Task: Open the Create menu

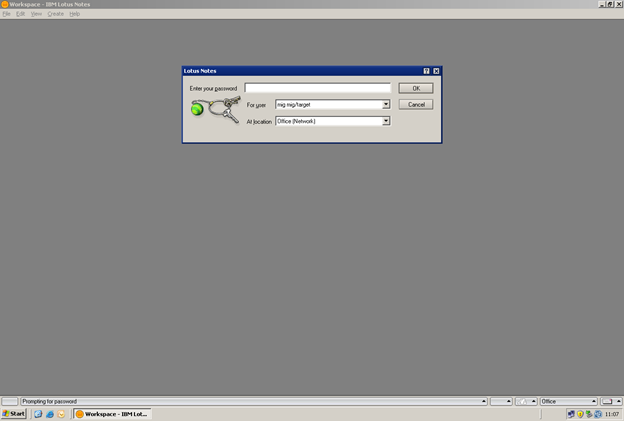Action: pos(55,14)
